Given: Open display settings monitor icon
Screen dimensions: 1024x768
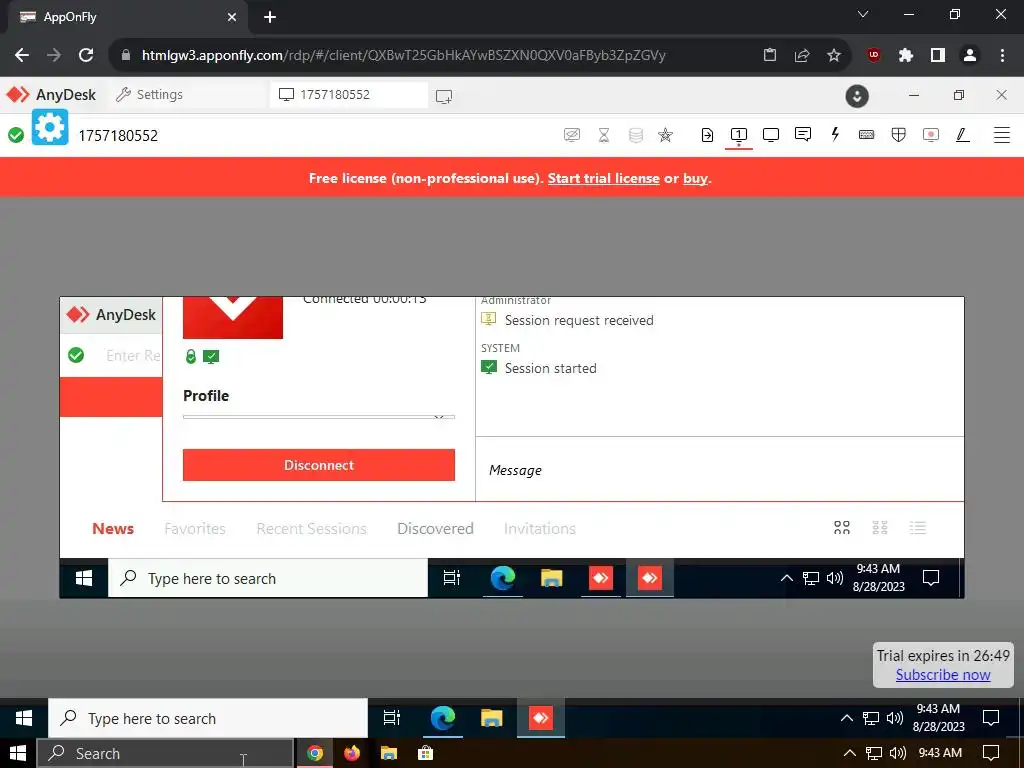Looking at the screenshot, I should tap(771, 135).
